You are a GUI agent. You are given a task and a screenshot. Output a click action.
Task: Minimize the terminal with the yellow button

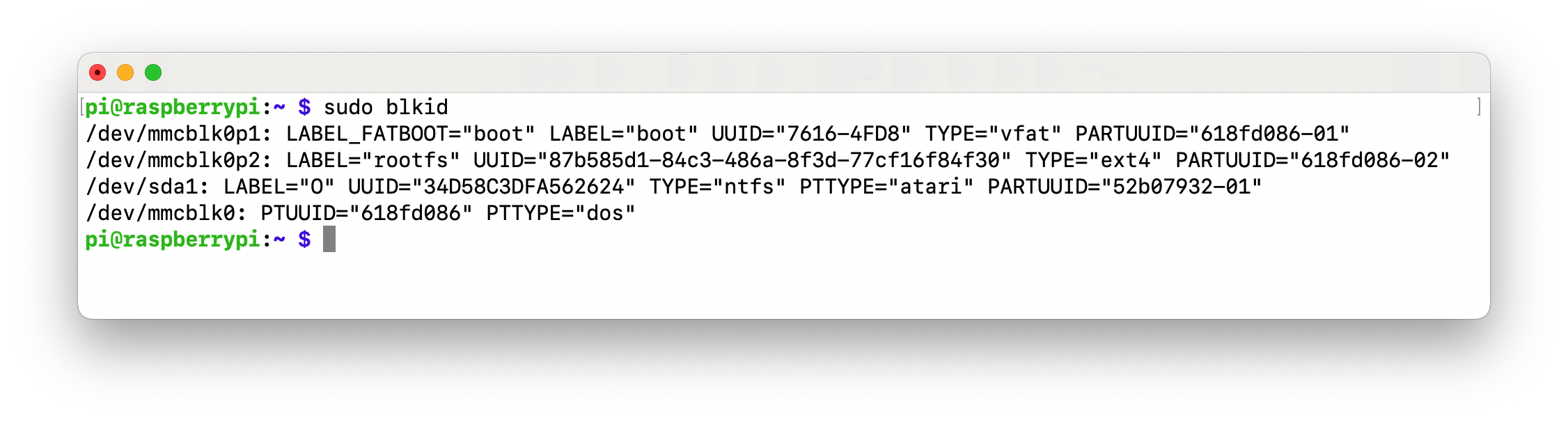[x=125, y=72]
